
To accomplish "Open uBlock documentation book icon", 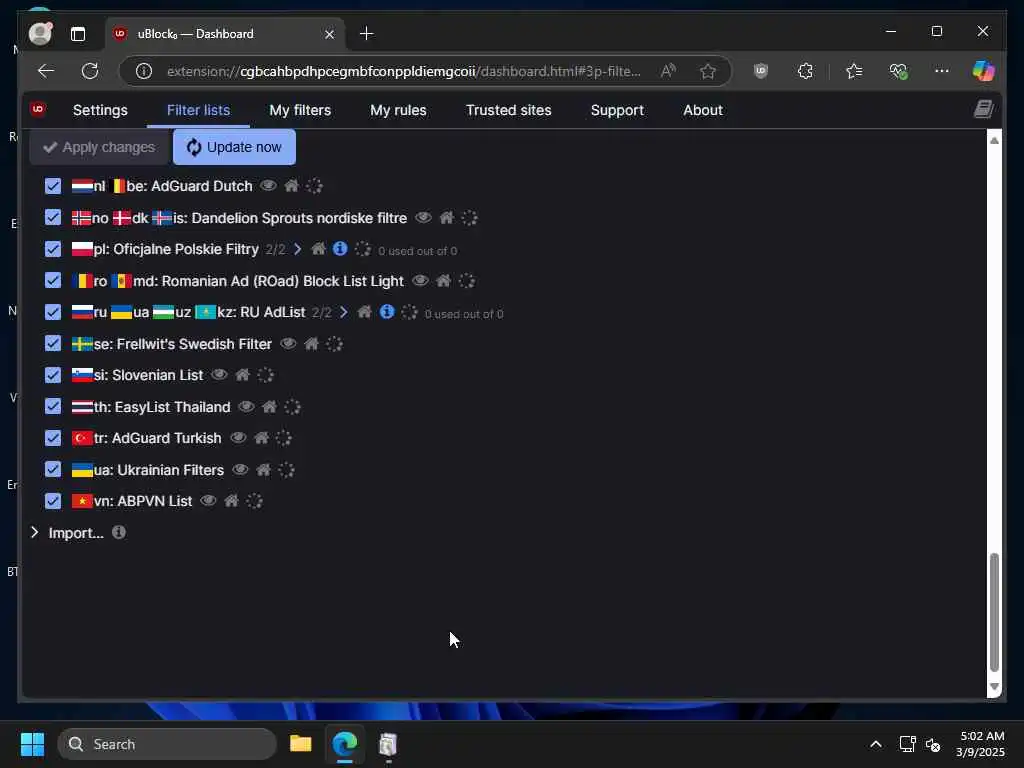I will pos(984,109).
